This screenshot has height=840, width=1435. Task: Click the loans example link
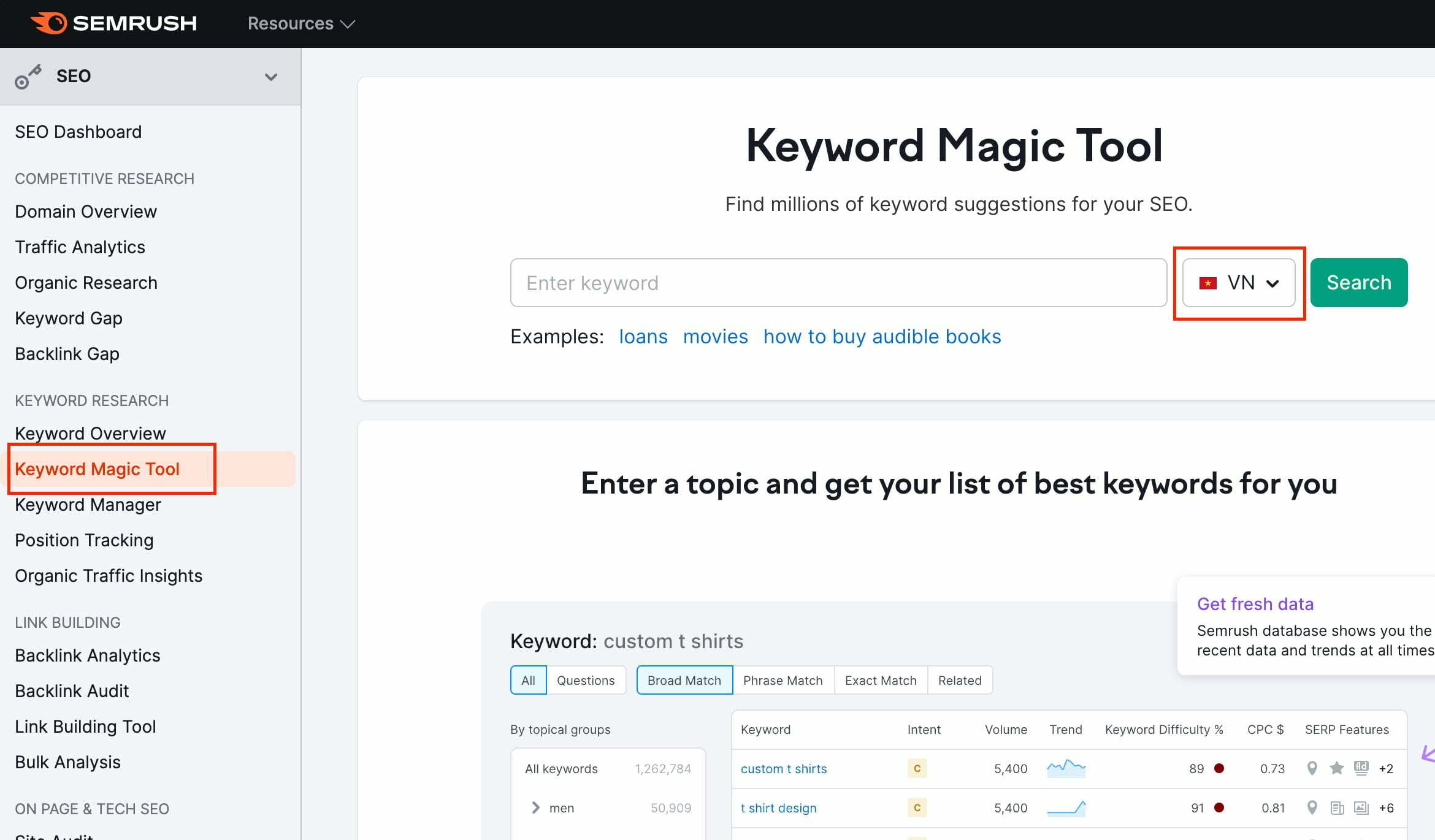pyautogui.click(x=643, y=337)
